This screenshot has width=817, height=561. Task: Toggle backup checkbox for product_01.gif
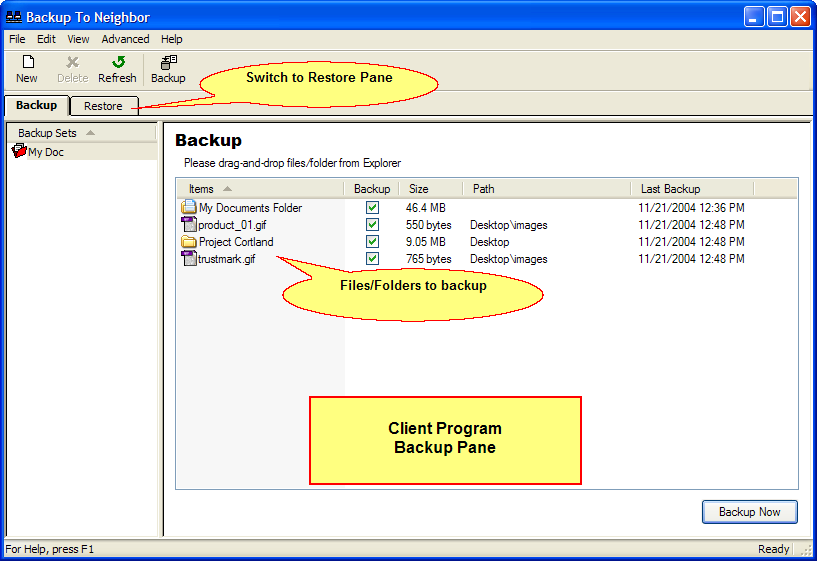click(x=372, y=225)
